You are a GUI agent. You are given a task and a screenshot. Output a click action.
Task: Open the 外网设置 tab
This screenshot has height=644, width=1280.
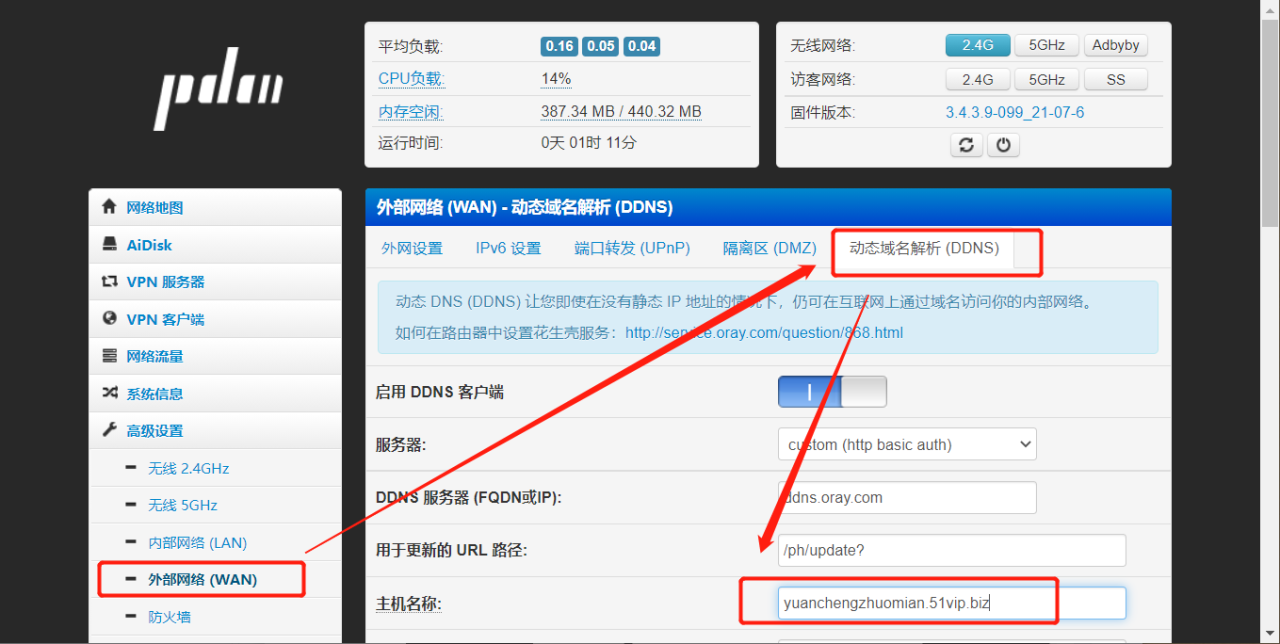(x=412, y=248)
